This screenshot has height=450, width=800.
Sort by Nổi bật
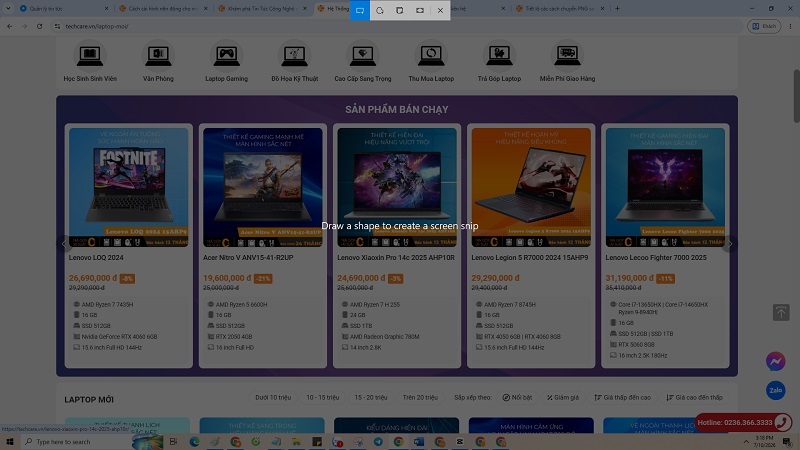pos(517,397)
